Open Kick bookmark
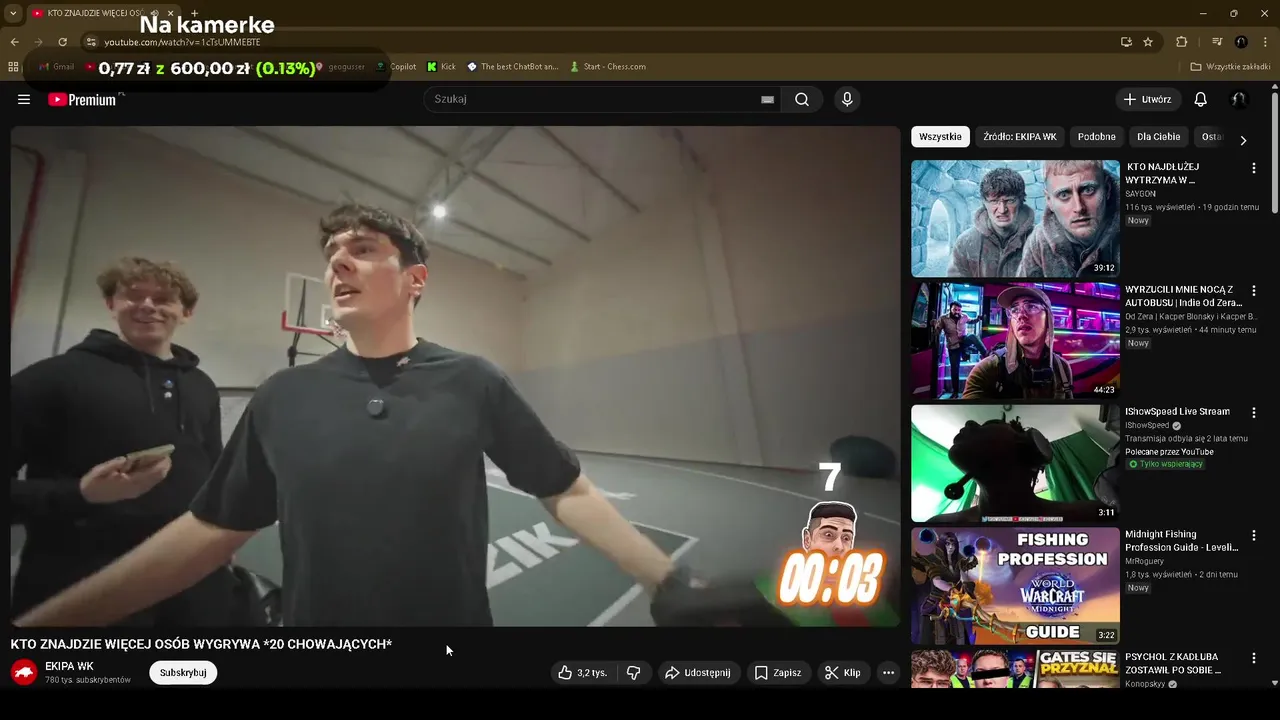 [441, 67]
